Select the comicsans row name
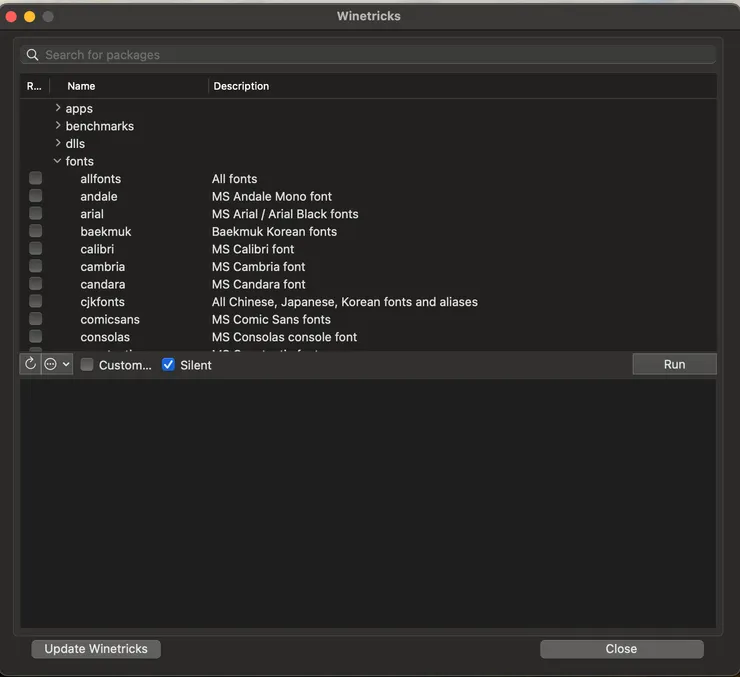Screen dimensions: 740x677 110,319
